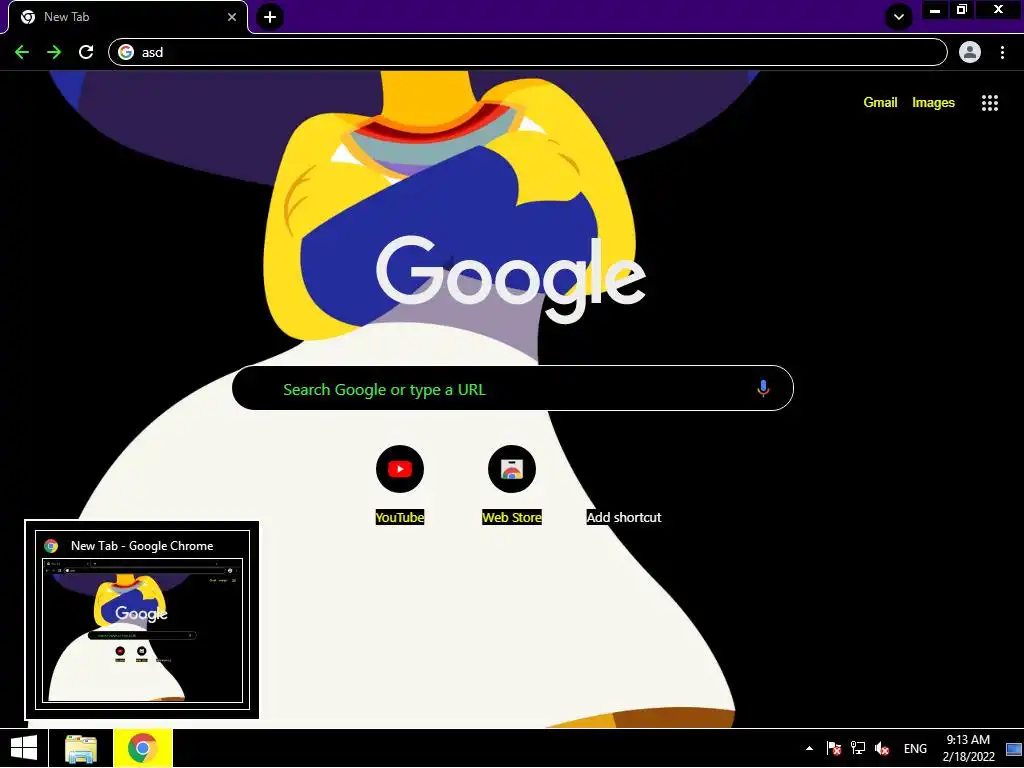This screenshot has height=768, width=1024.
Task: Click the Google logo
Action: (x=511, y=279)
